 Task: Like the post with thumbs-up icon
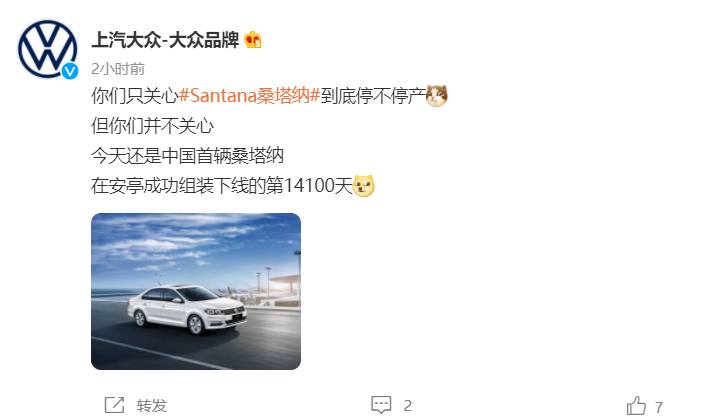coord(636,406)
